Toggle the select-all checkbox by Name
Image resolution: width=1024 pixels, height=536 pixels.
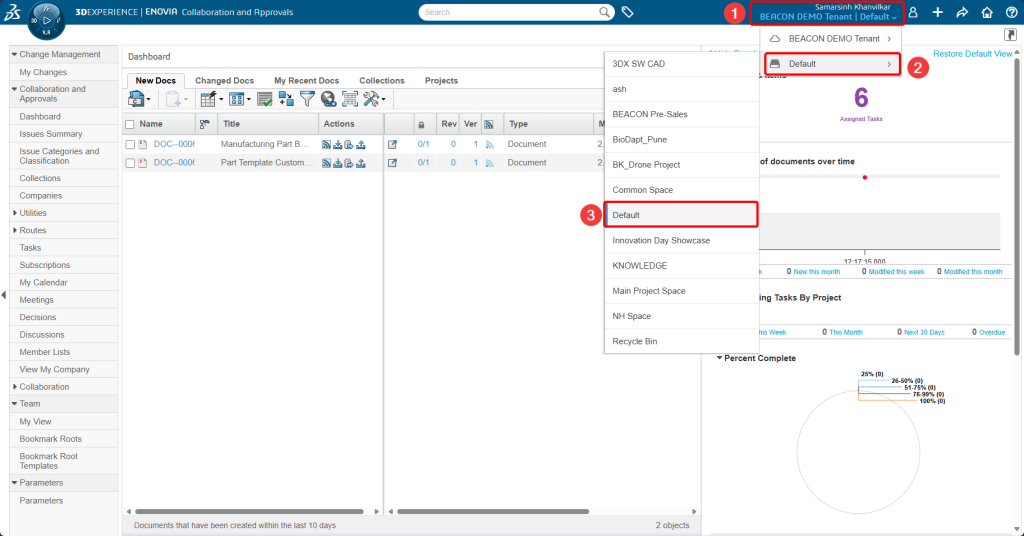pos(130,124)
